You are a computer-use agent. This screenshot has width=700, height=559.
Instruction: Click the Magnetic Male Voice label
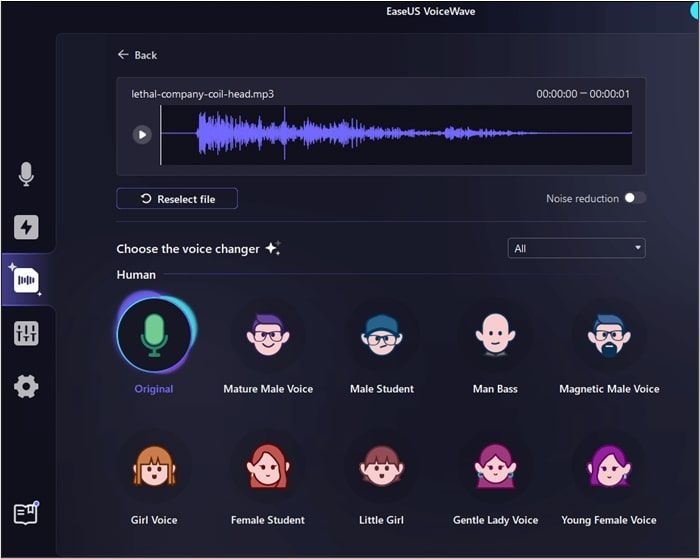click(x=609, y=389)
